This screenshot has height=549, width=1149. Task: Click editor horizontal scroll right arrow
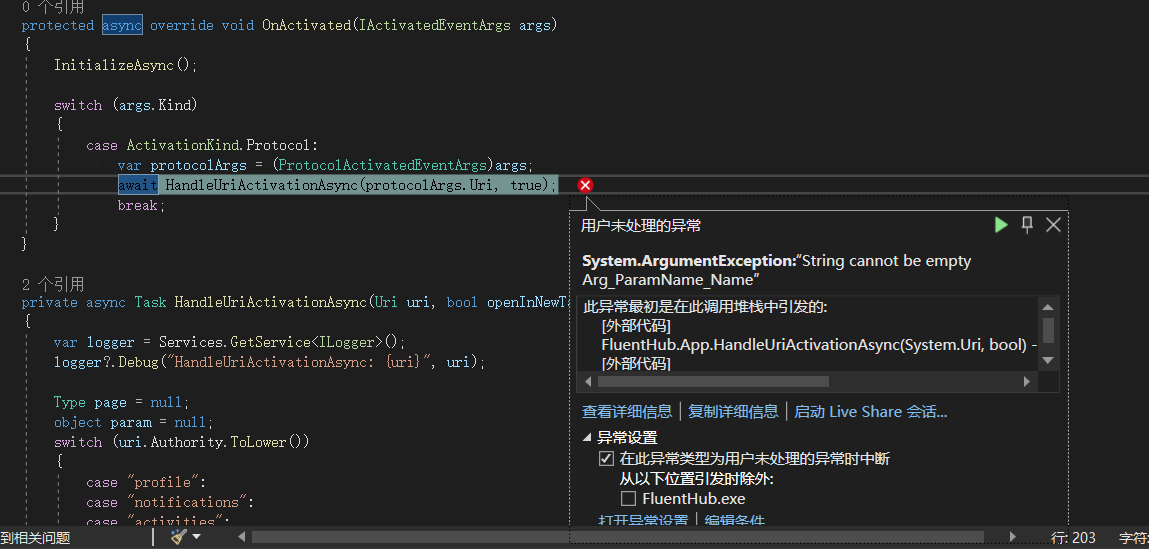[x=1013, y=537]
